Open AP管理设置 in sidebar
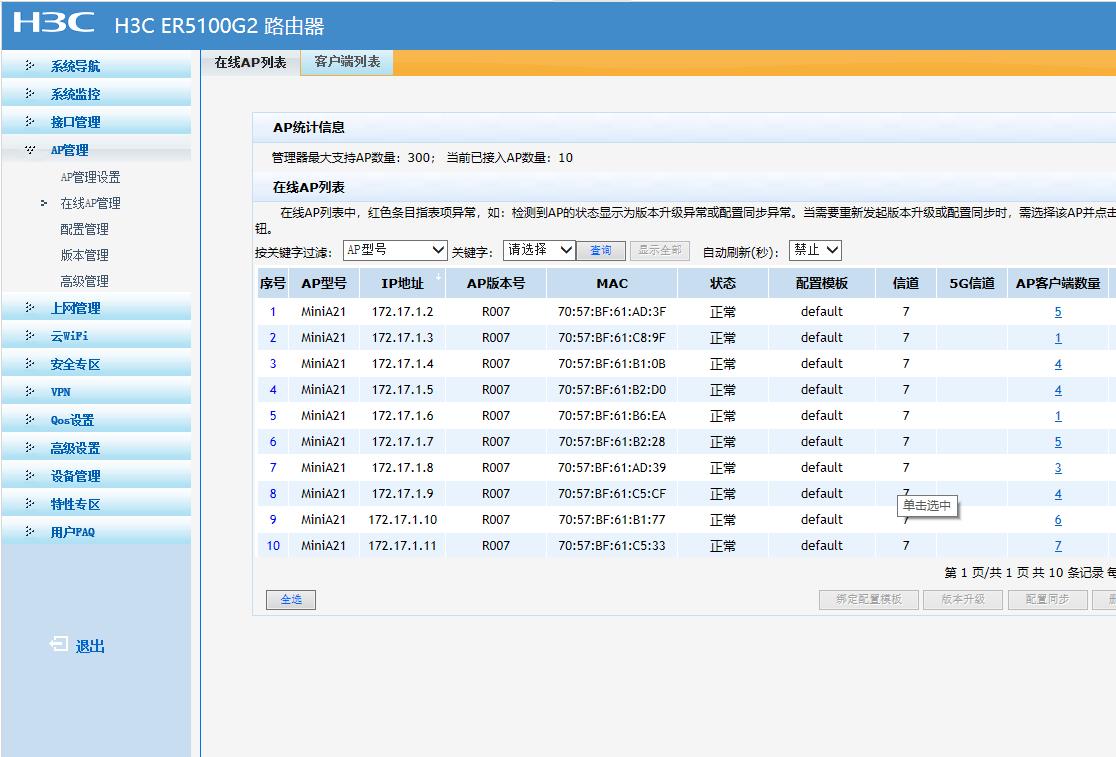Image resolution: width=1116 pixels, height=757 pixels. pyautogui.click(x=90, y=177)
